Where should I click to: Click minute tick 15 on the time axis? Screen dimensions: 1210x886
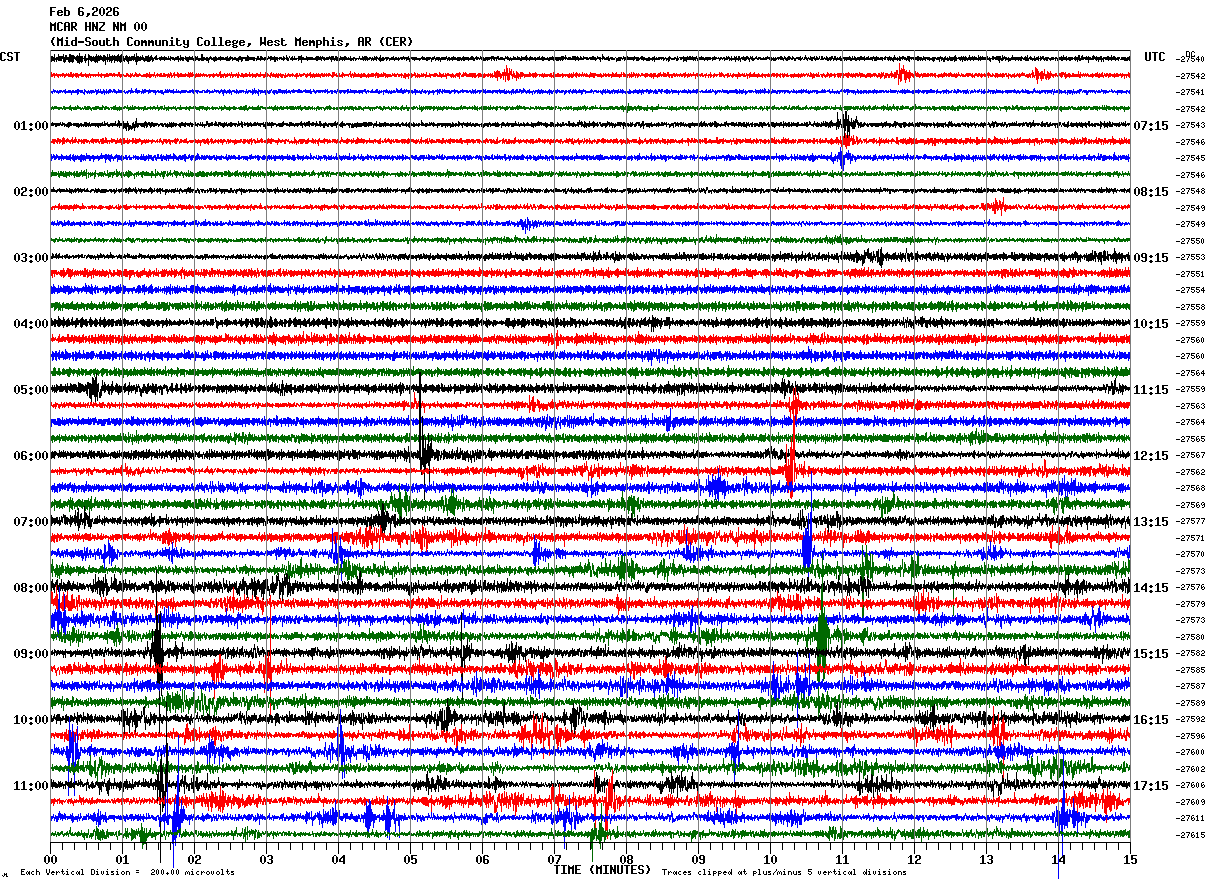coord(1130,859)
